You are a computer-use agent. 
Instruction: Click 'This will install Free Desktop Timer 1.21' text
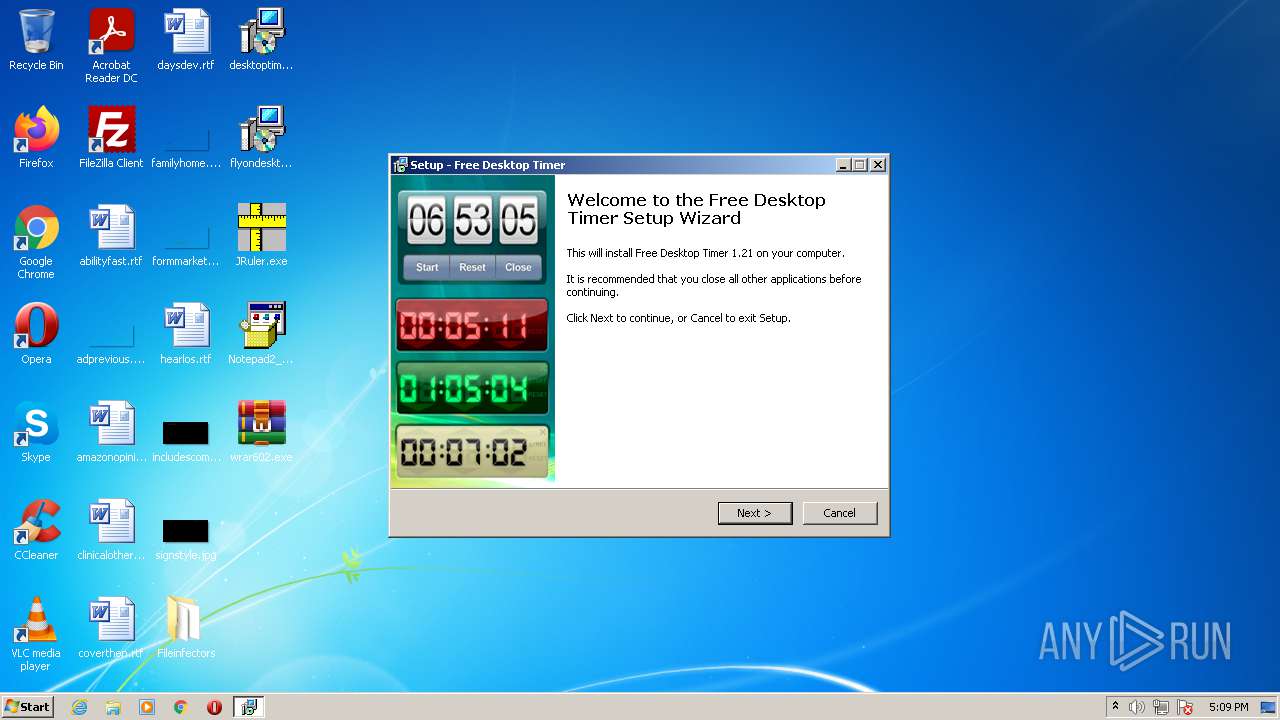click(705, 253)
